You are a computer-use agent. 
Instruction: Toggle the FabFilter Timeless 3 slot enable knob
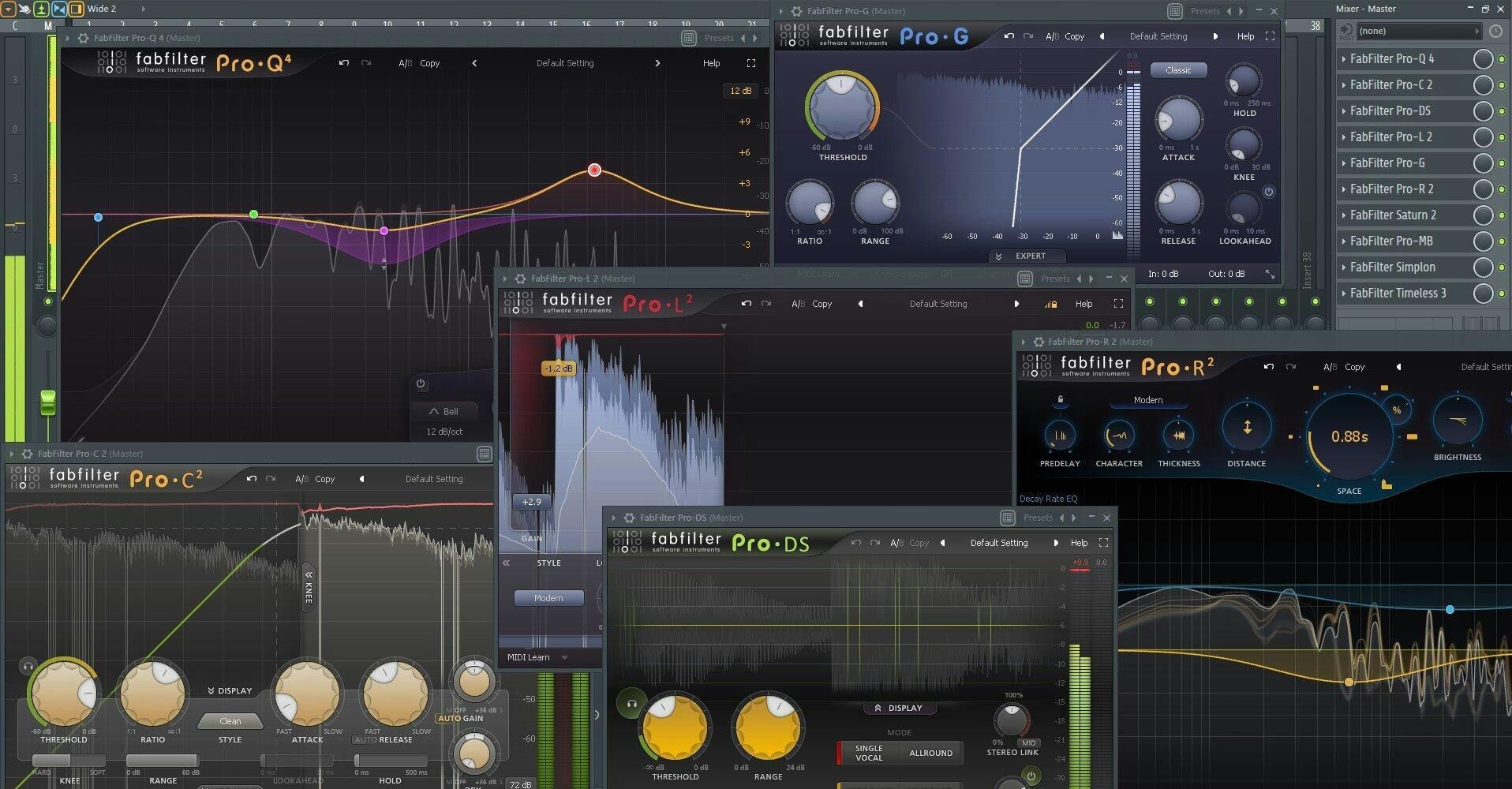point(1484,293)
